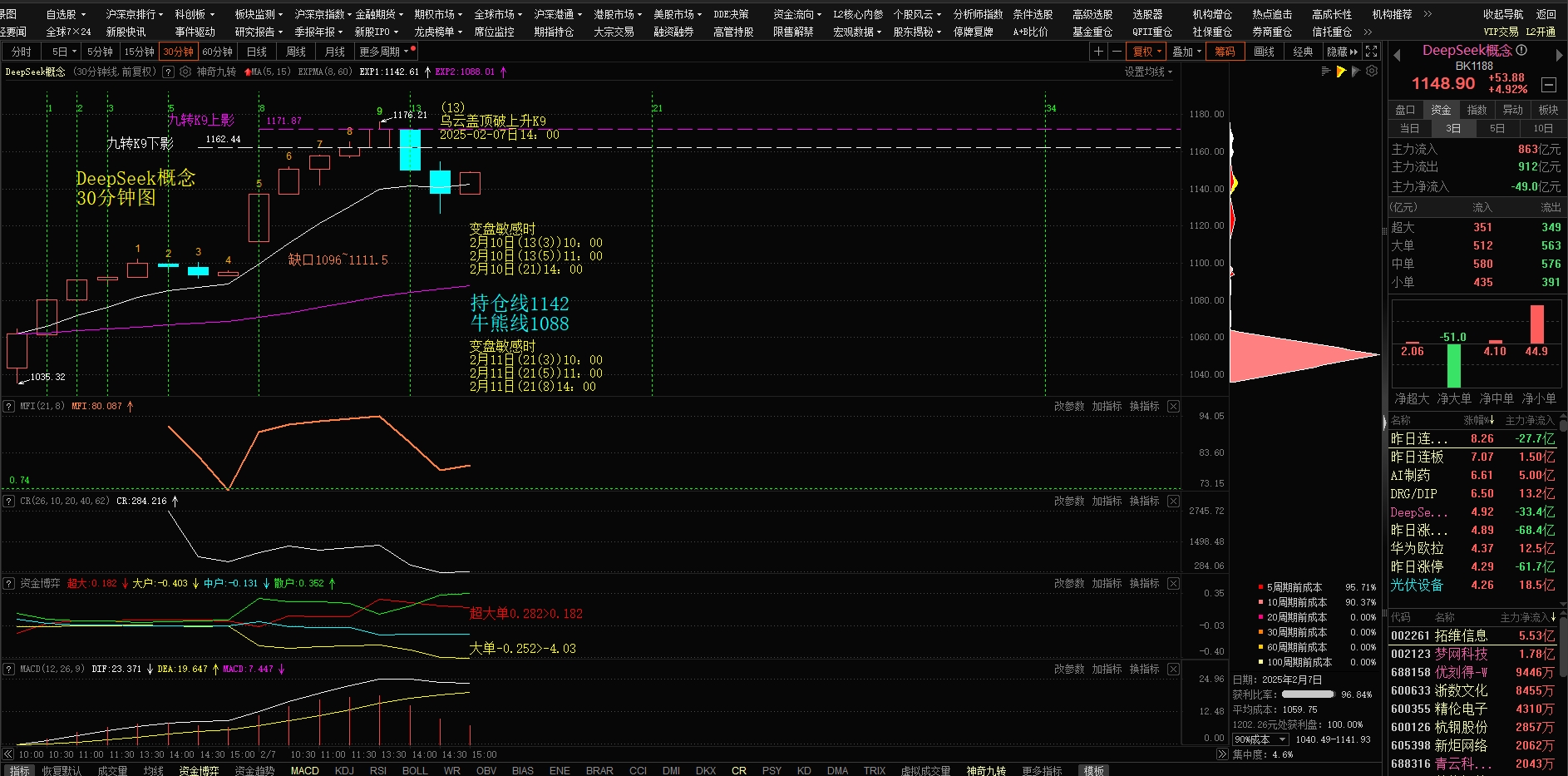
Task: Toggle the 筹码 chip distribution panel
Action: point(1225,52)
